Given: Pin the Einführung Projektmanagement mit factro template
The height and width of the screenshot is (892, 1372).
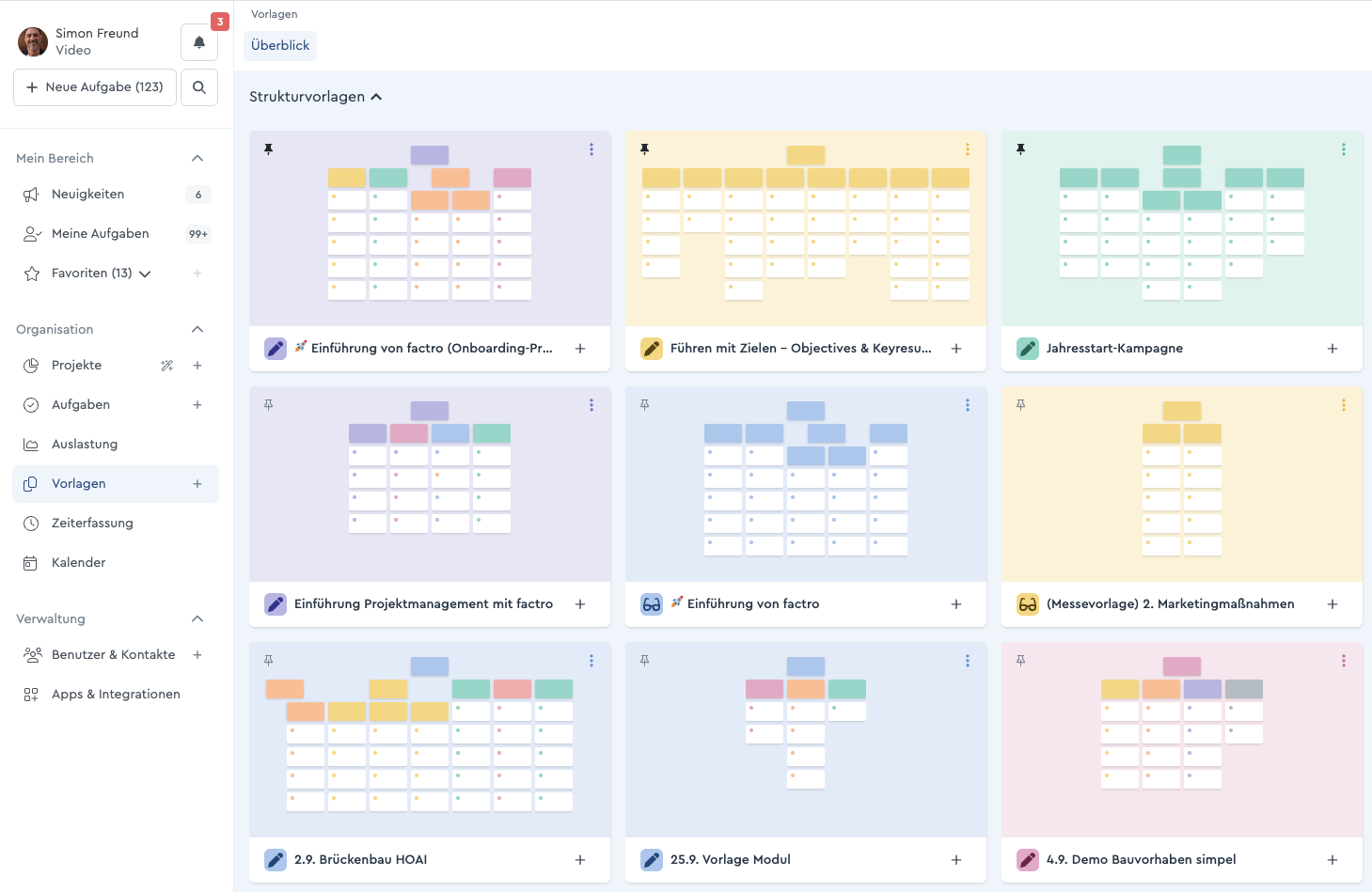Looking at the screenshot, I should coord(269,405).
